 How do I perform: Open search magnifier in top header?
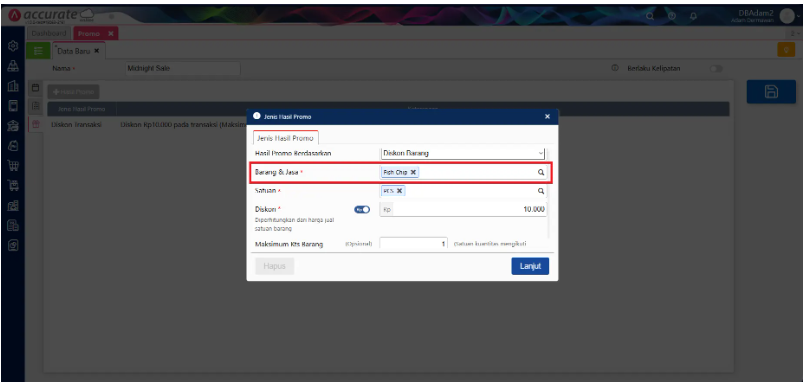point(650,16)
